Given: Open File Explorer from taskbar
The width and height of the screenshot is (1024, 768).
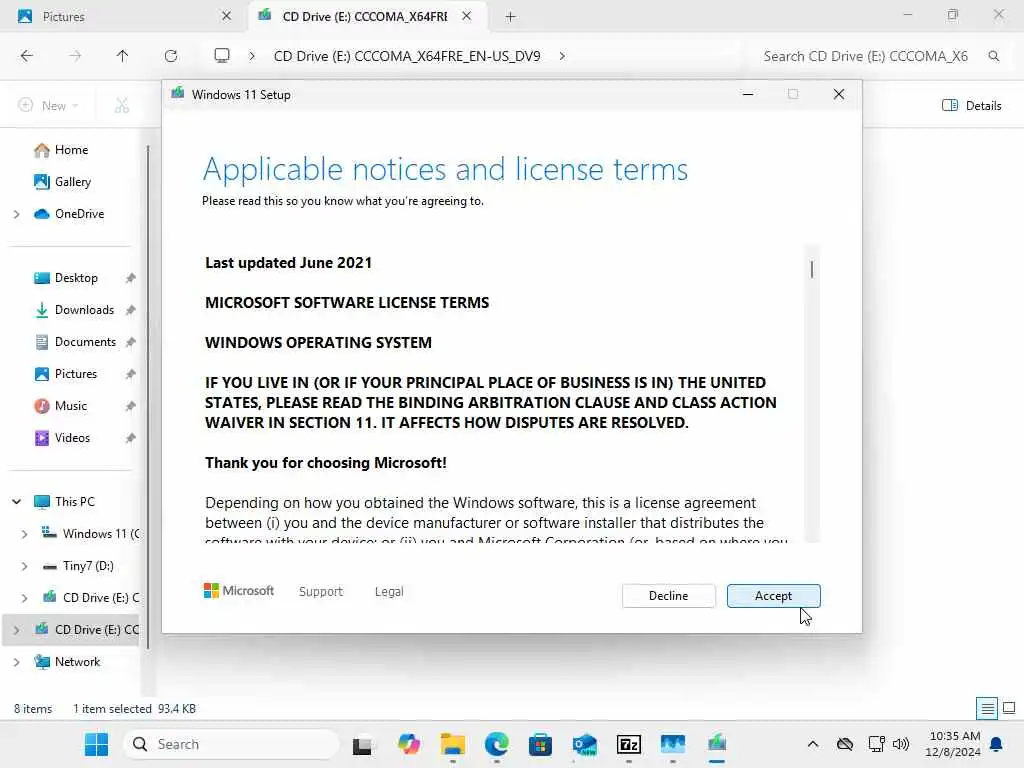Looking at the screenshot, I should 453,744.
